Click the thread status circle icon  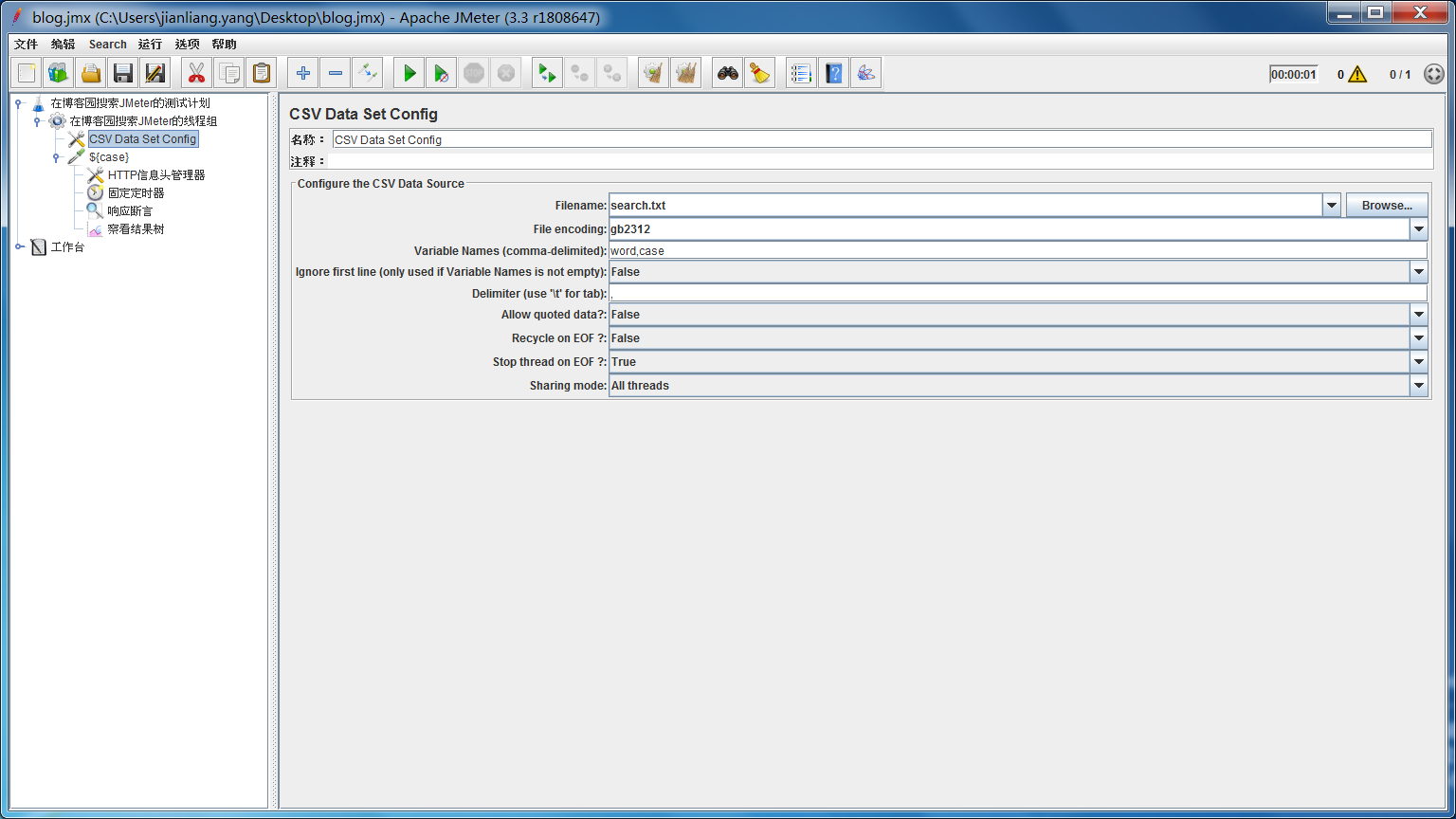(1434, 74)
